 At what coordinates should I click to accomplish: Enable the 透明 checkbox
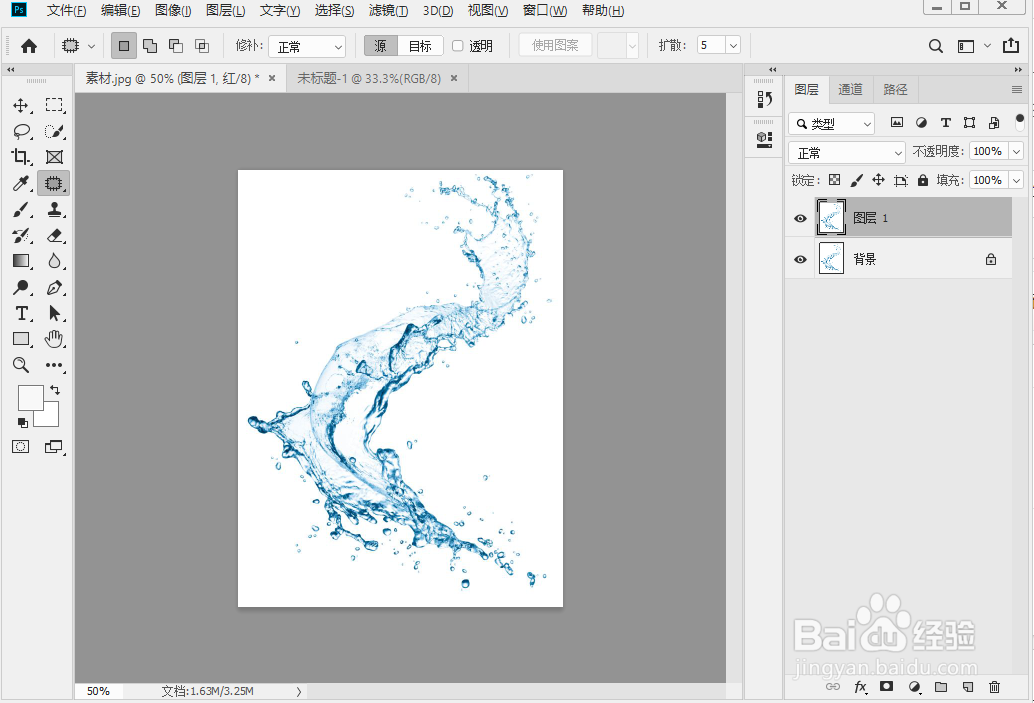coord(458,46)
